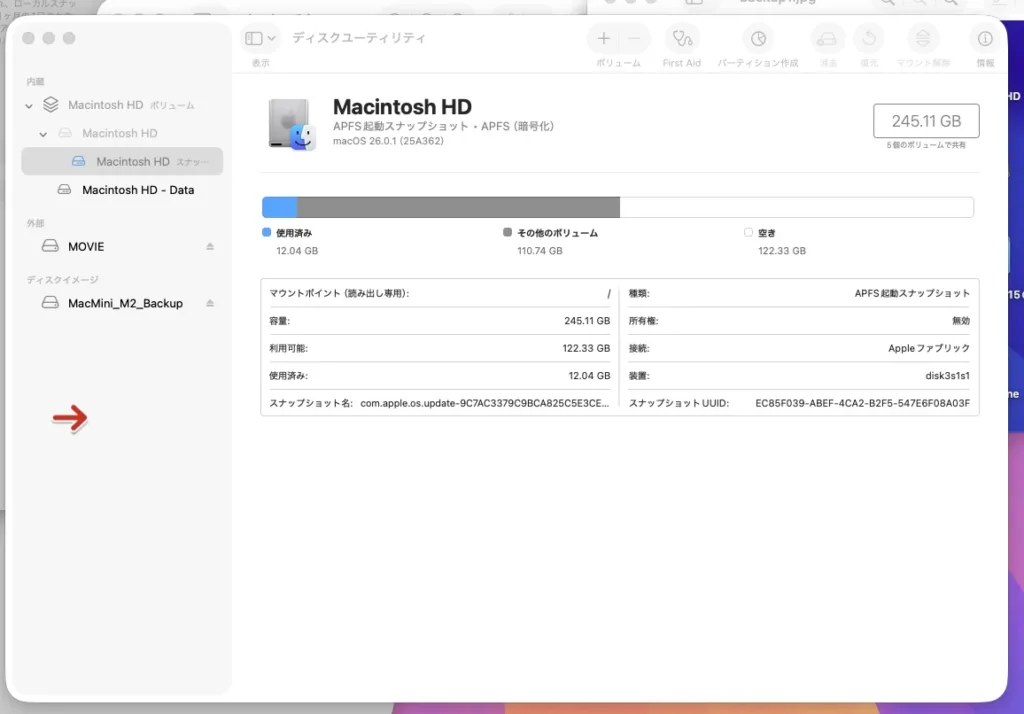
Task: Click the remove volume minus icon
Action: pyautogui.click(x=634, y=39)
